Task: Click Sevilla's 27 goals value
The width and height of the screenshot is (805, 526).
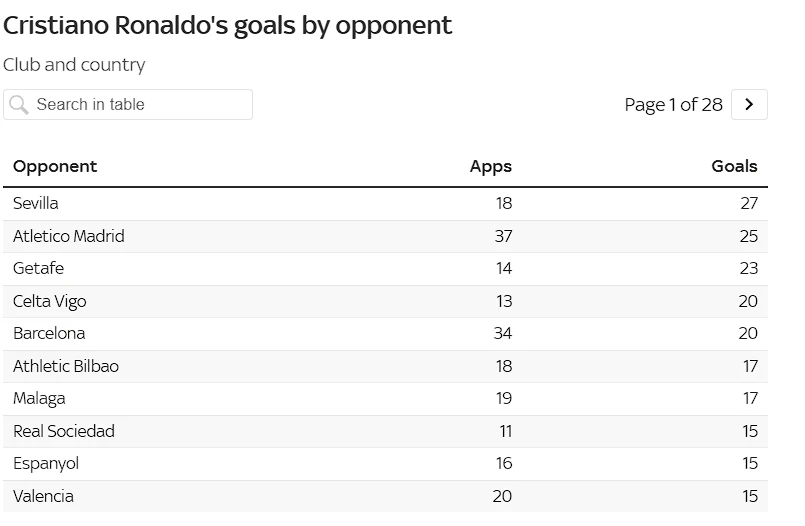Action: point(748,204)
